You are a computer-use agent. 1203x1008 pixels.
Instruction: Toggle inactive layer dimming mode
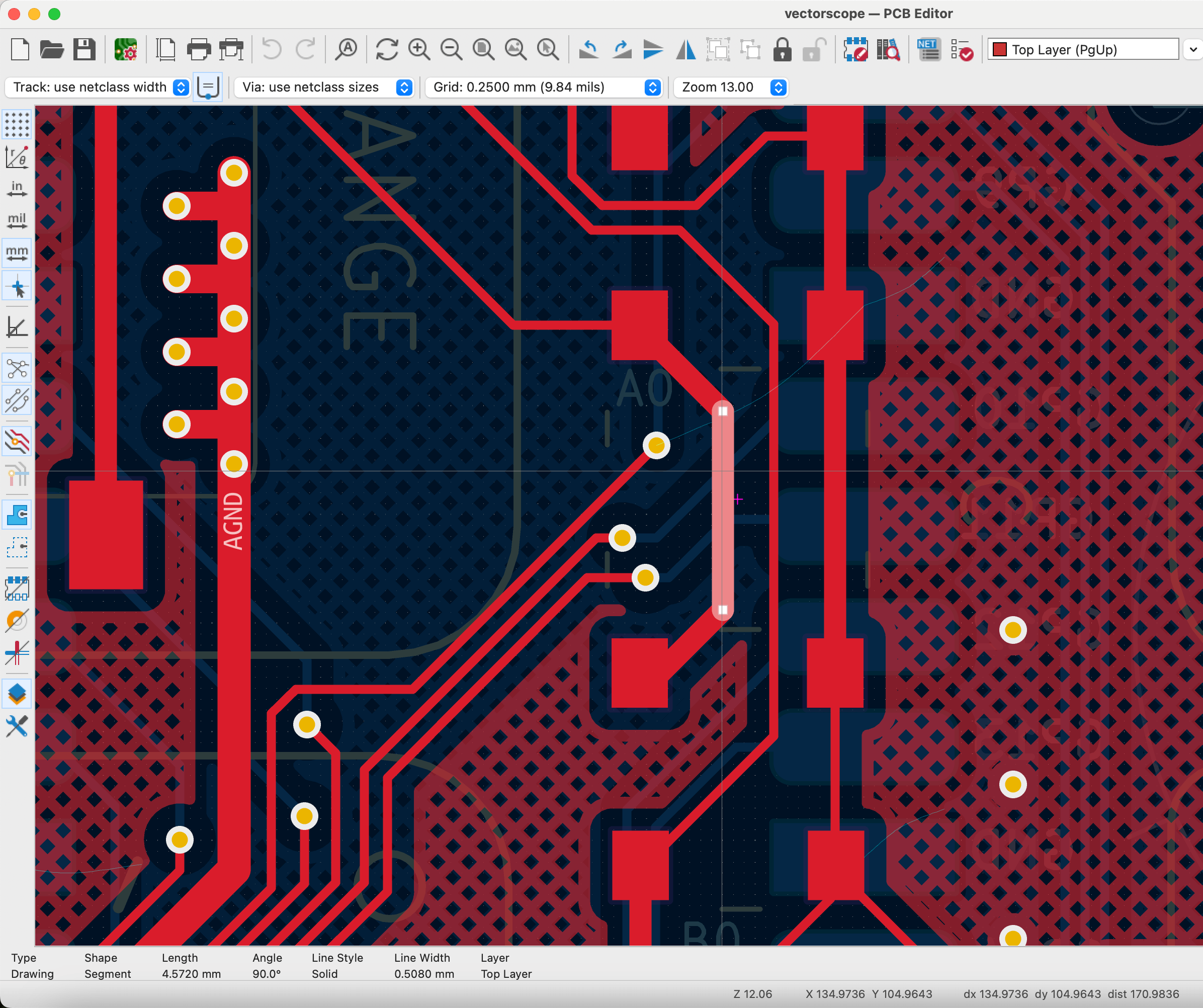click(17, 442)
